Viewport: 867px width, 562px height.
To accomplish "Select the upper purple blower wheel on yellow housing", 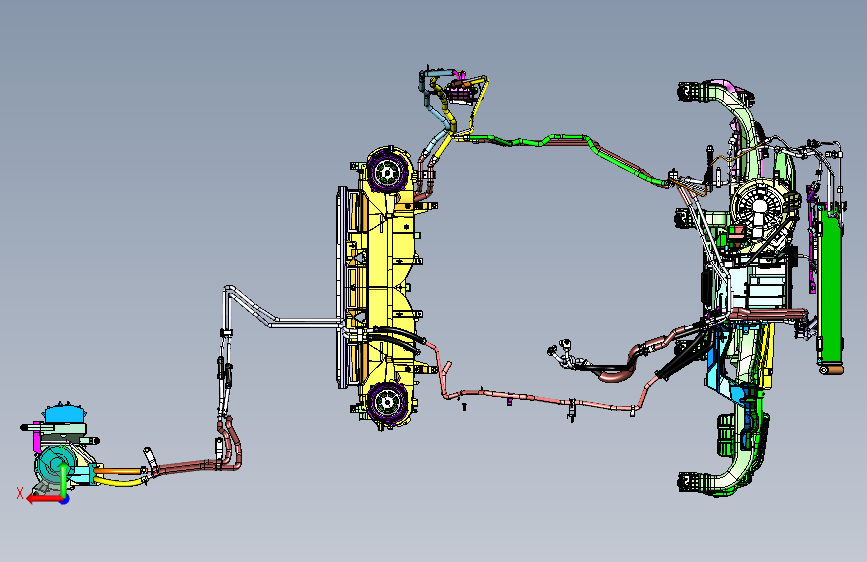I will [388, 172].
